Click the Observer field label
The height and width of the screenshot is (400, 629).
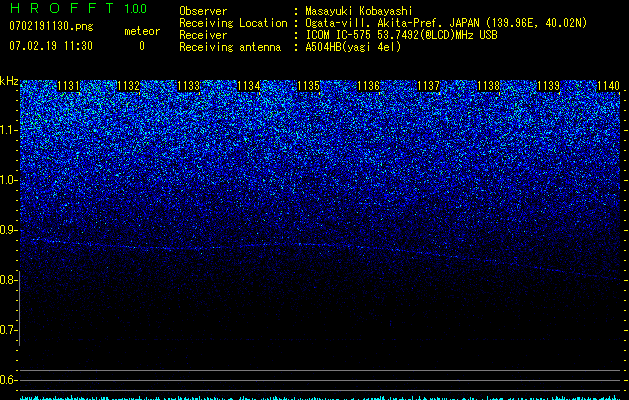(203, 11)
